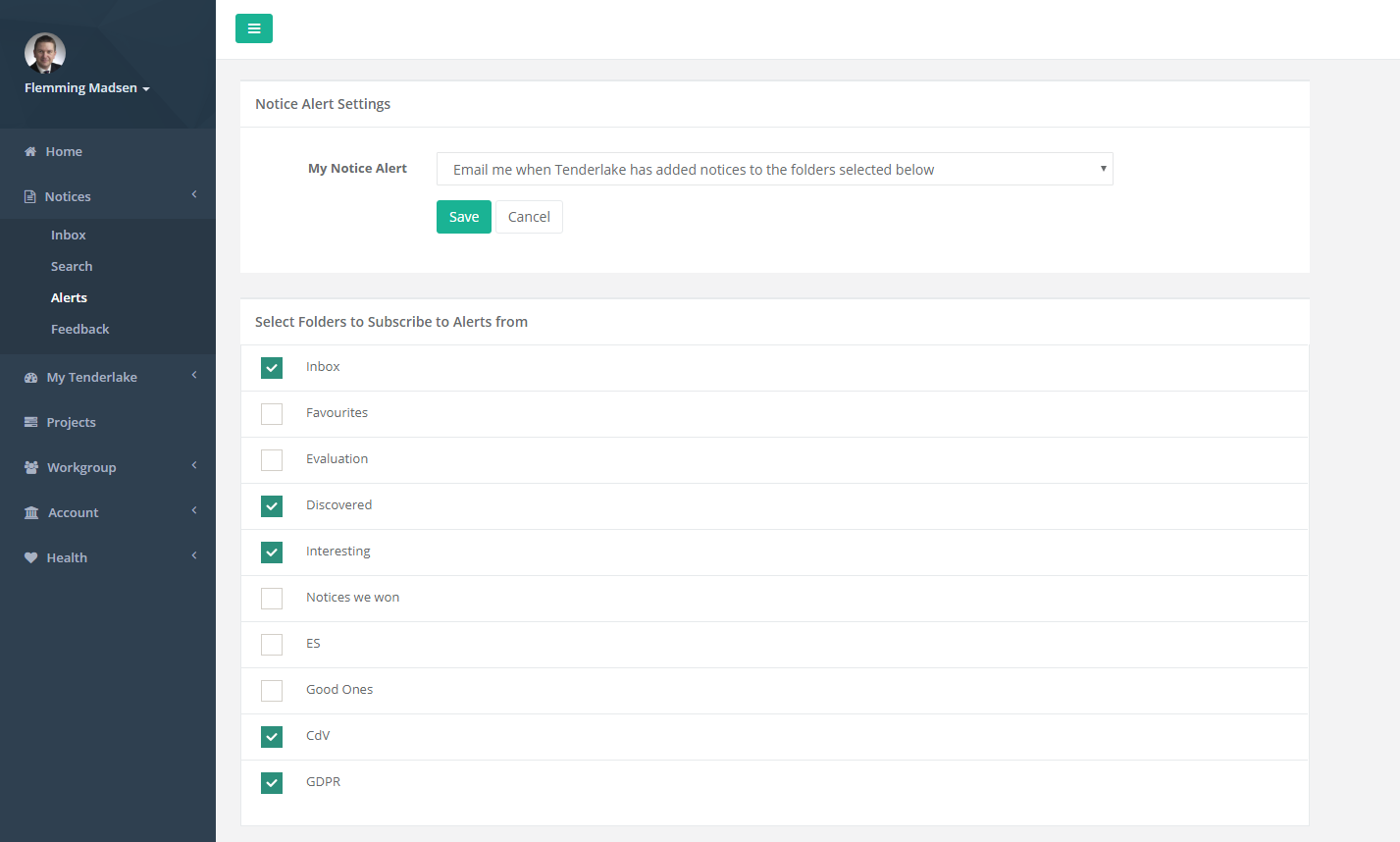This screenshot has width=1400, height=842.
Task: Click the Home house icon in sidebar
Action: click(30, 152)
